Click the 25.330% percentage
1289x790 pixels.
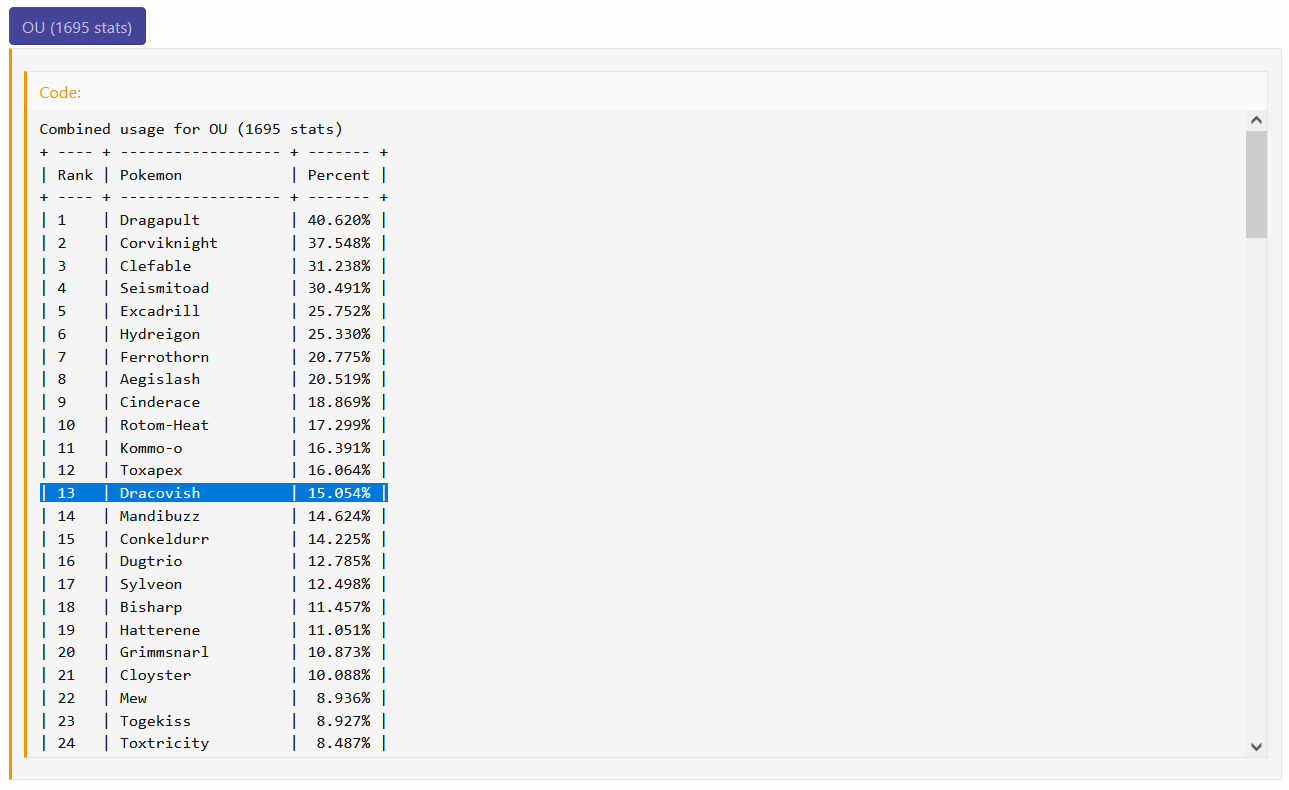[339, 334]
